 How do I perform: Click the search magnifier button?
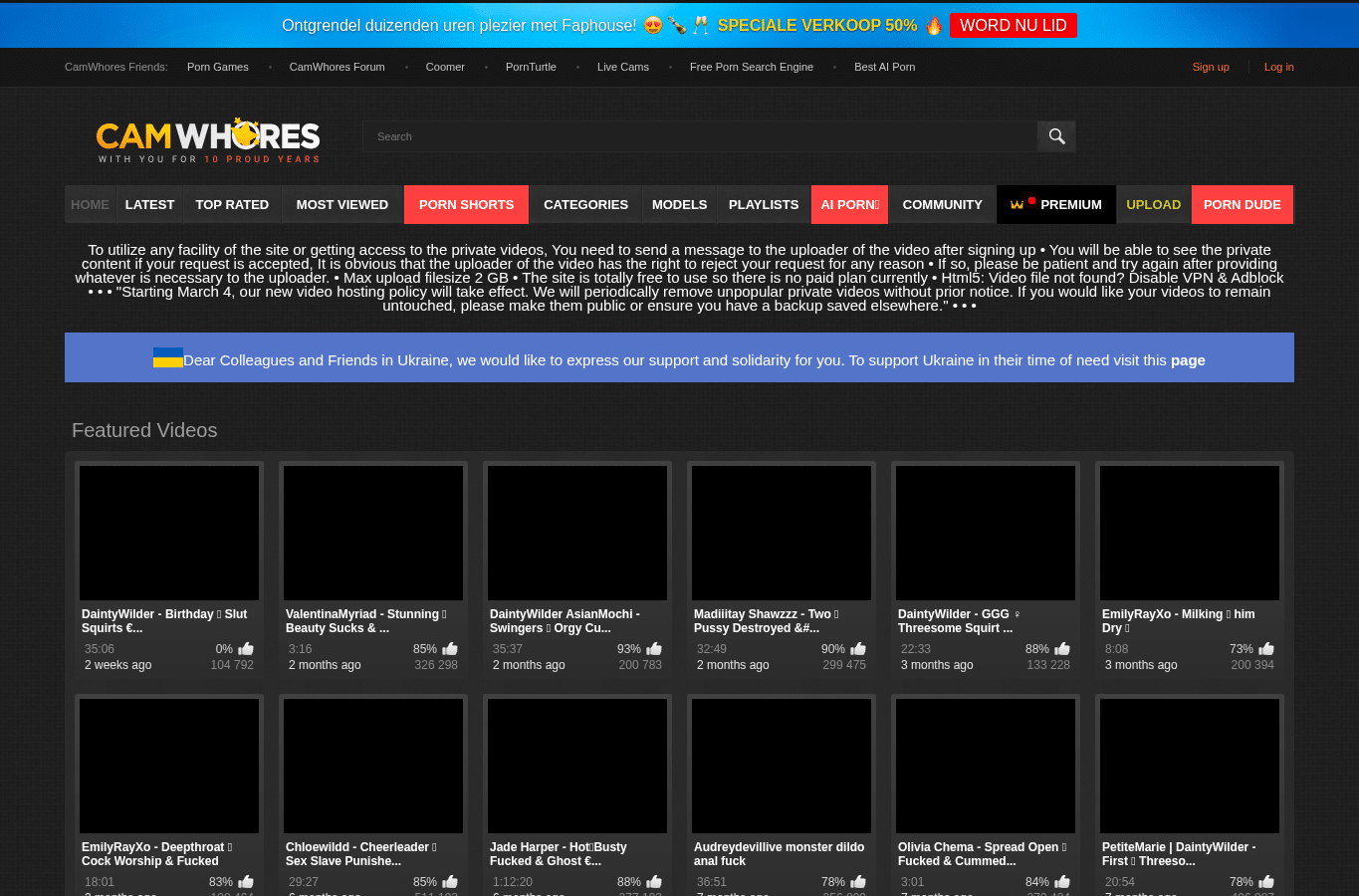1056,136
